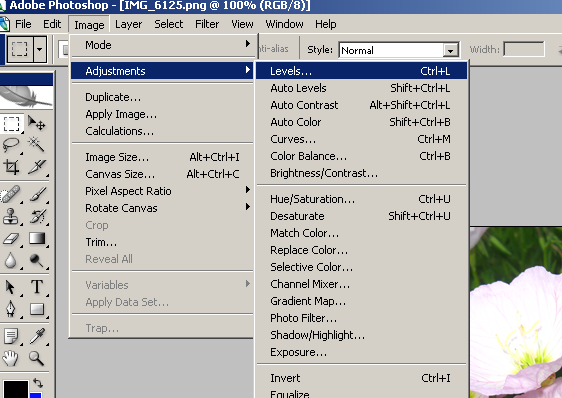Select the Lasso tool

point(11,145)
